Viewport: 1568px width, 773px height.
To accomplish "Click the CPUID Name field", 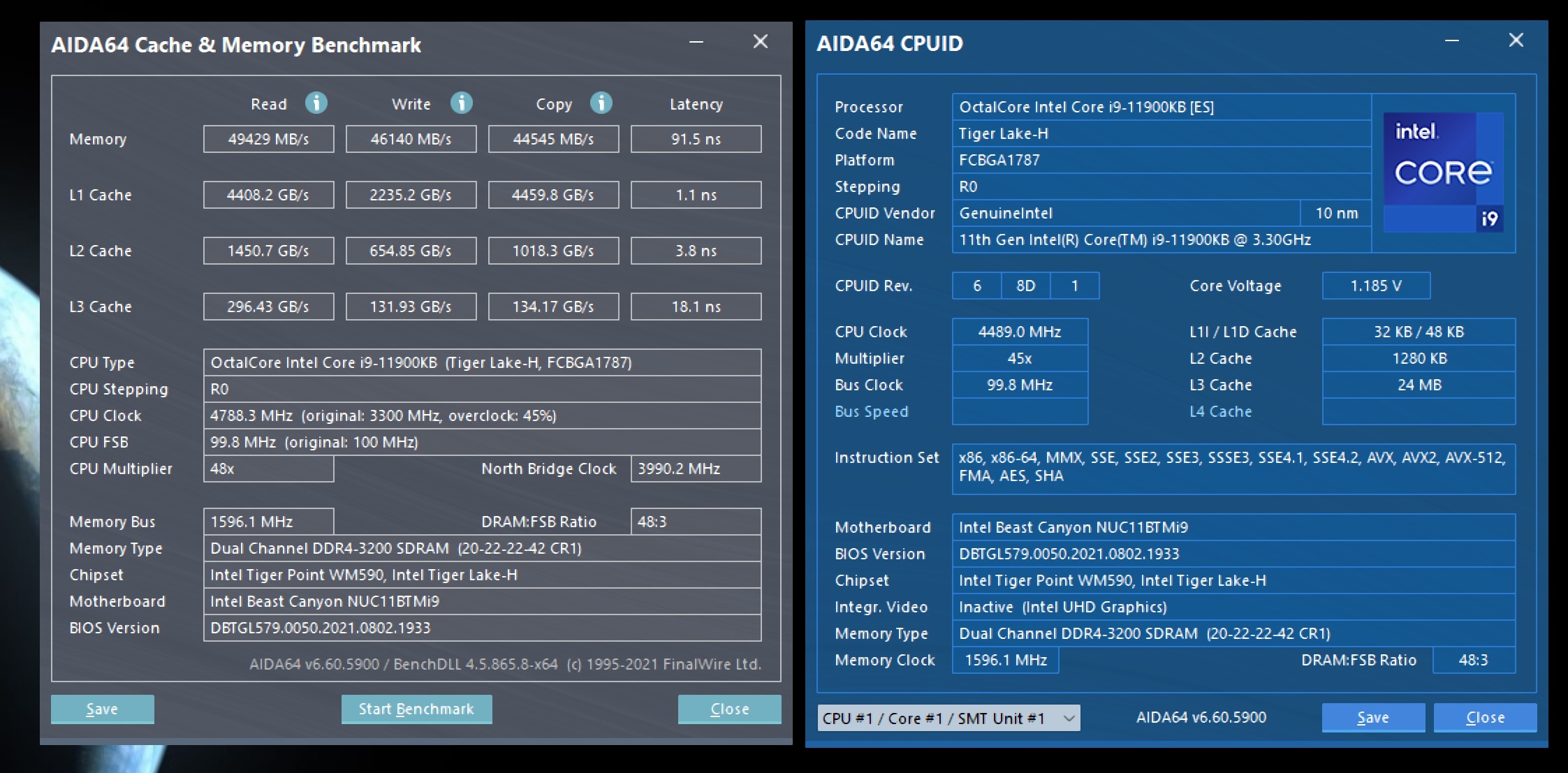I will click(1162, 240).
